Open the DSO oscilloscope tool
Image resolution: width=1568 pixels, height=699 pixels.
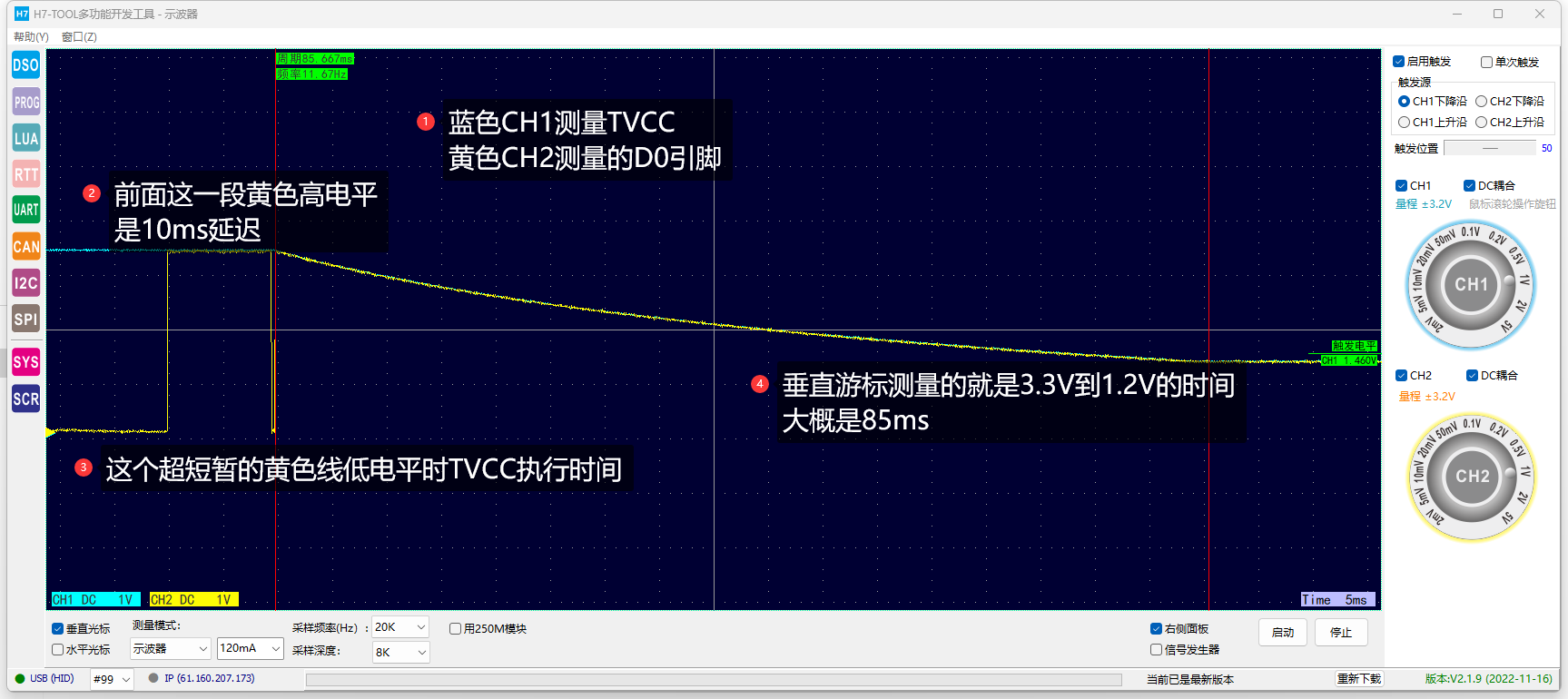click(25, 64)
